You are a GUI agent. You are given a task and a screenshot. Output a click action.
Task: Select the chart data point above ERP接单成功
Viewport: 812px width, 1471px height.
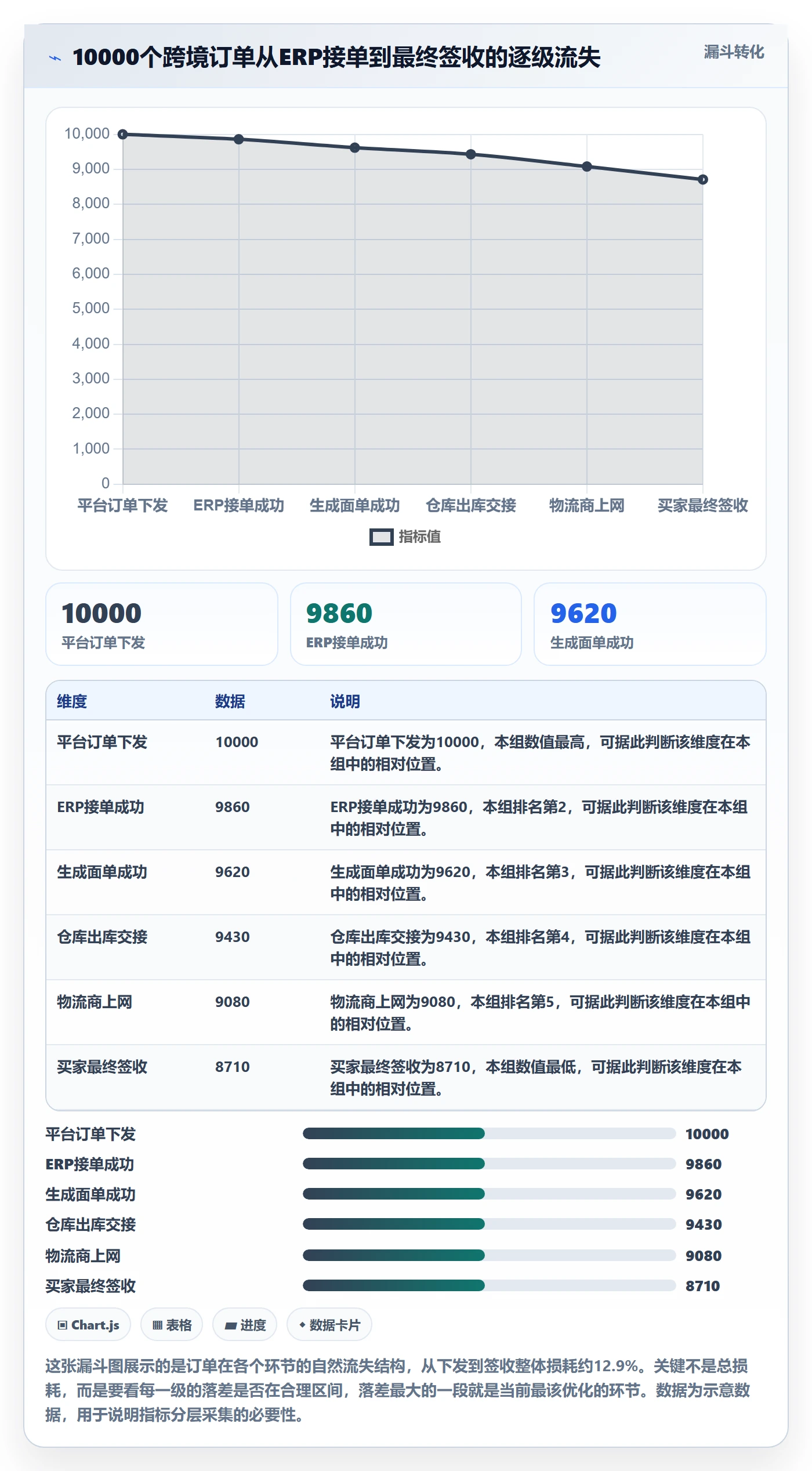239,139
